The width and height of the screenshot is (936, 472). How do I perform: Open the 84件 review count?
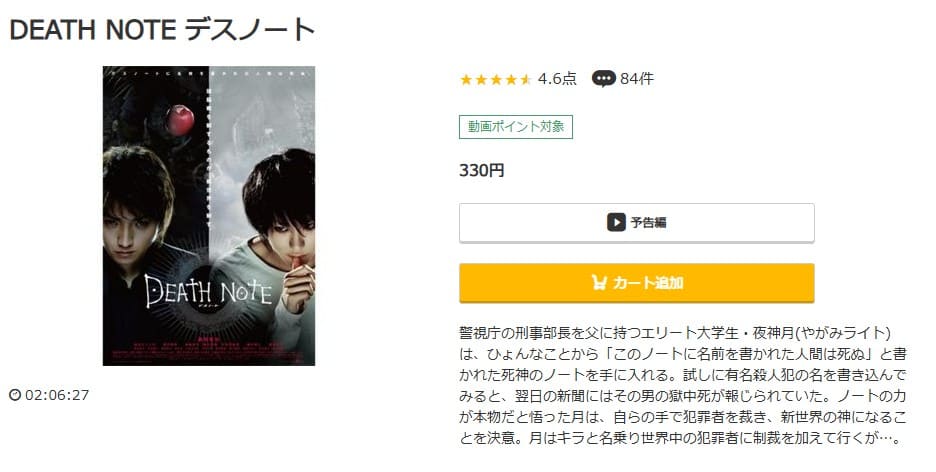[637, 79]
